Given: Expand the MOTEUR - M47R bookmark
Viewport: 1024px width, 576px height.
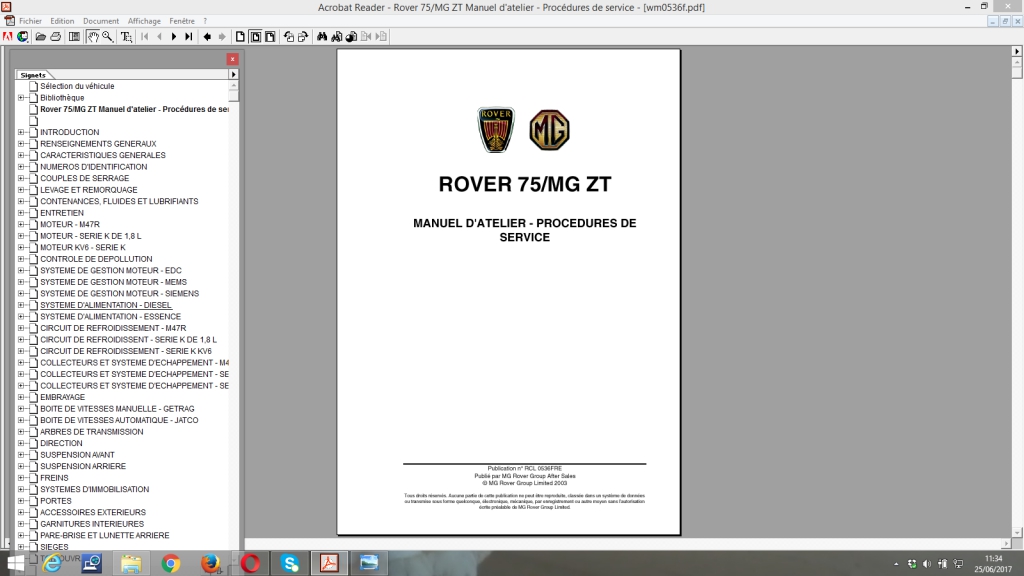Looking at the screenshot, I should [21, 224].
